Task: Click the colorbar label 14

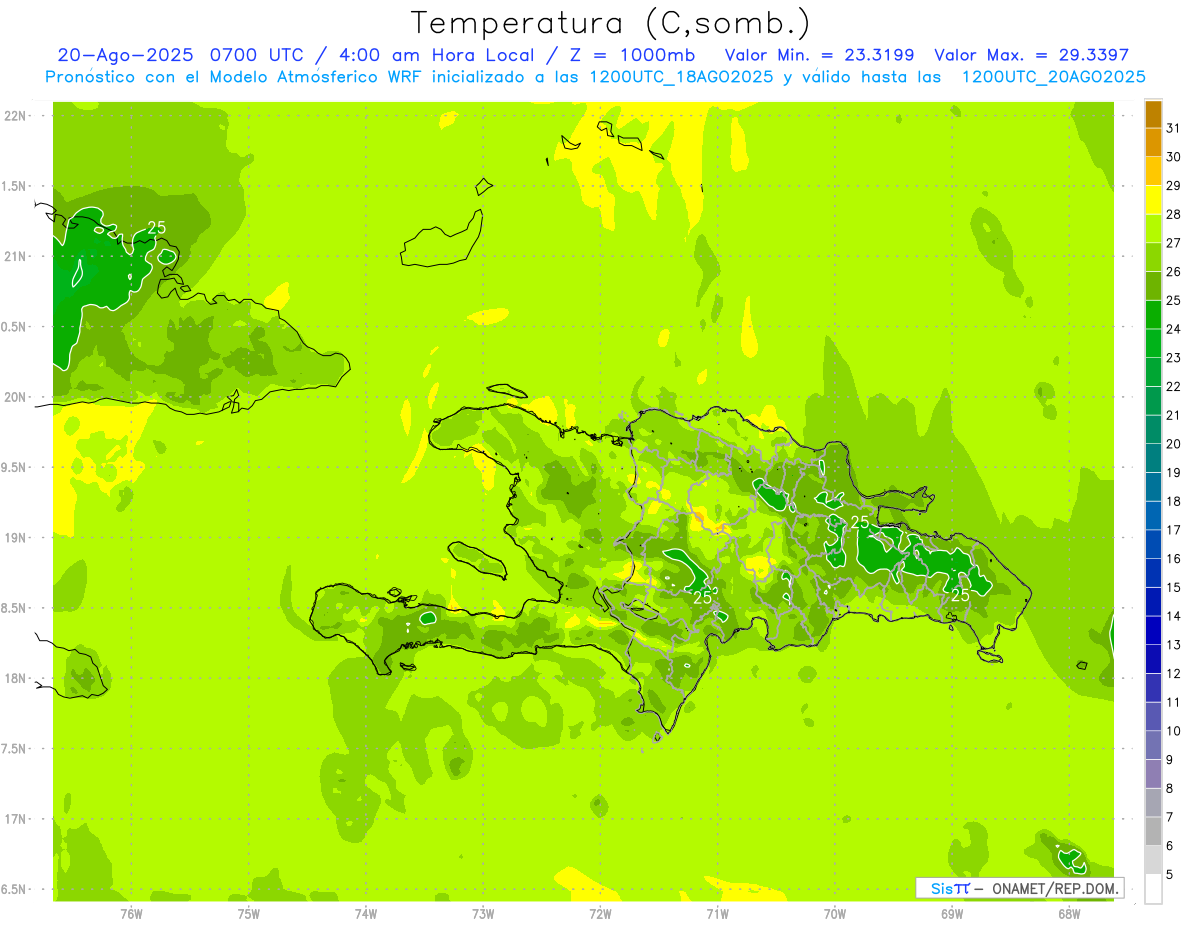Action: point(1174,615)
